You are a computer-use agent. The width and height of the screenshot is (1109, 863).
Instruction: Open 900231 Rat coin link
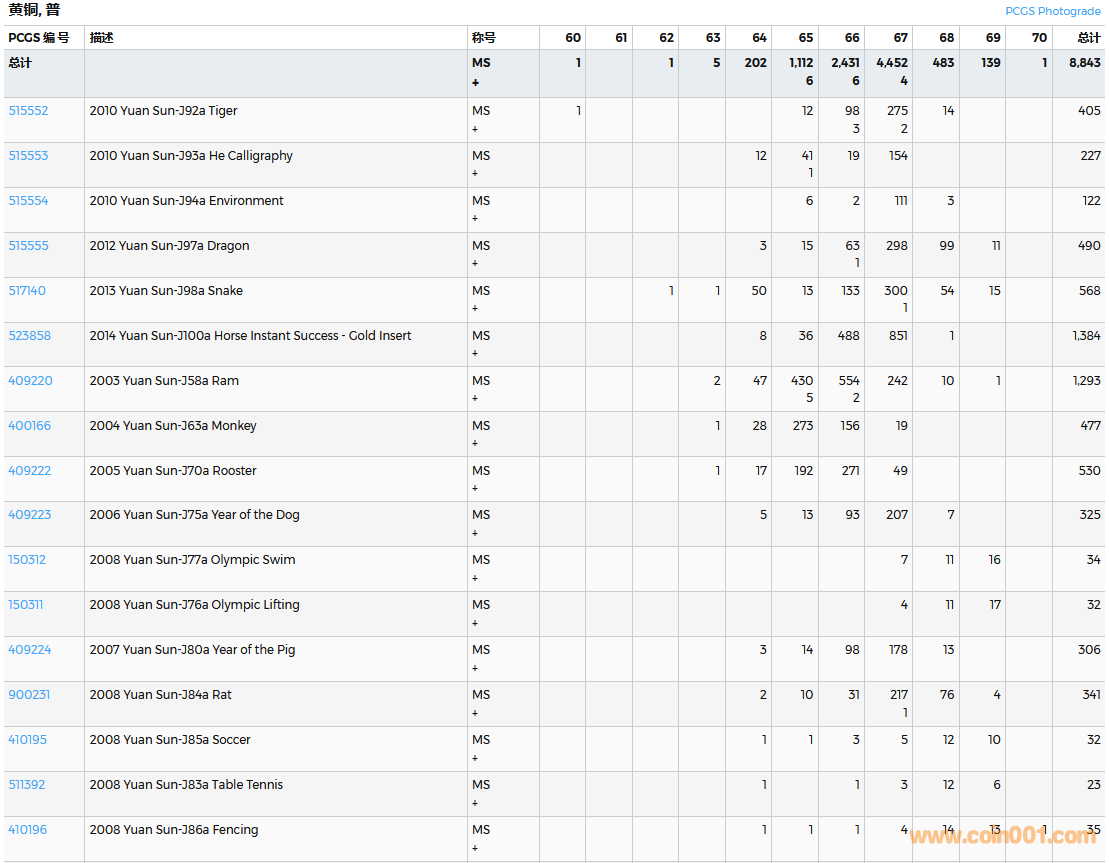point(29,695)
